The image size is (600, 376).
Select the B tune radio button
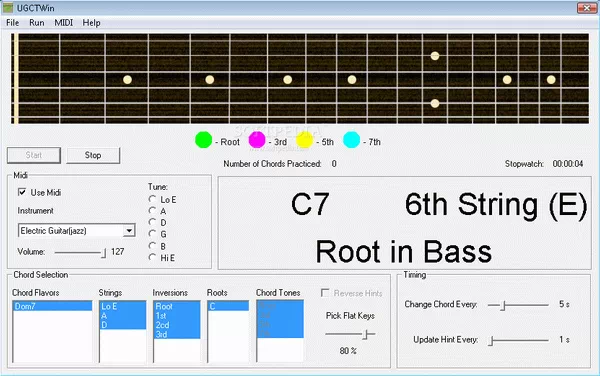click(x=152, y=246)
